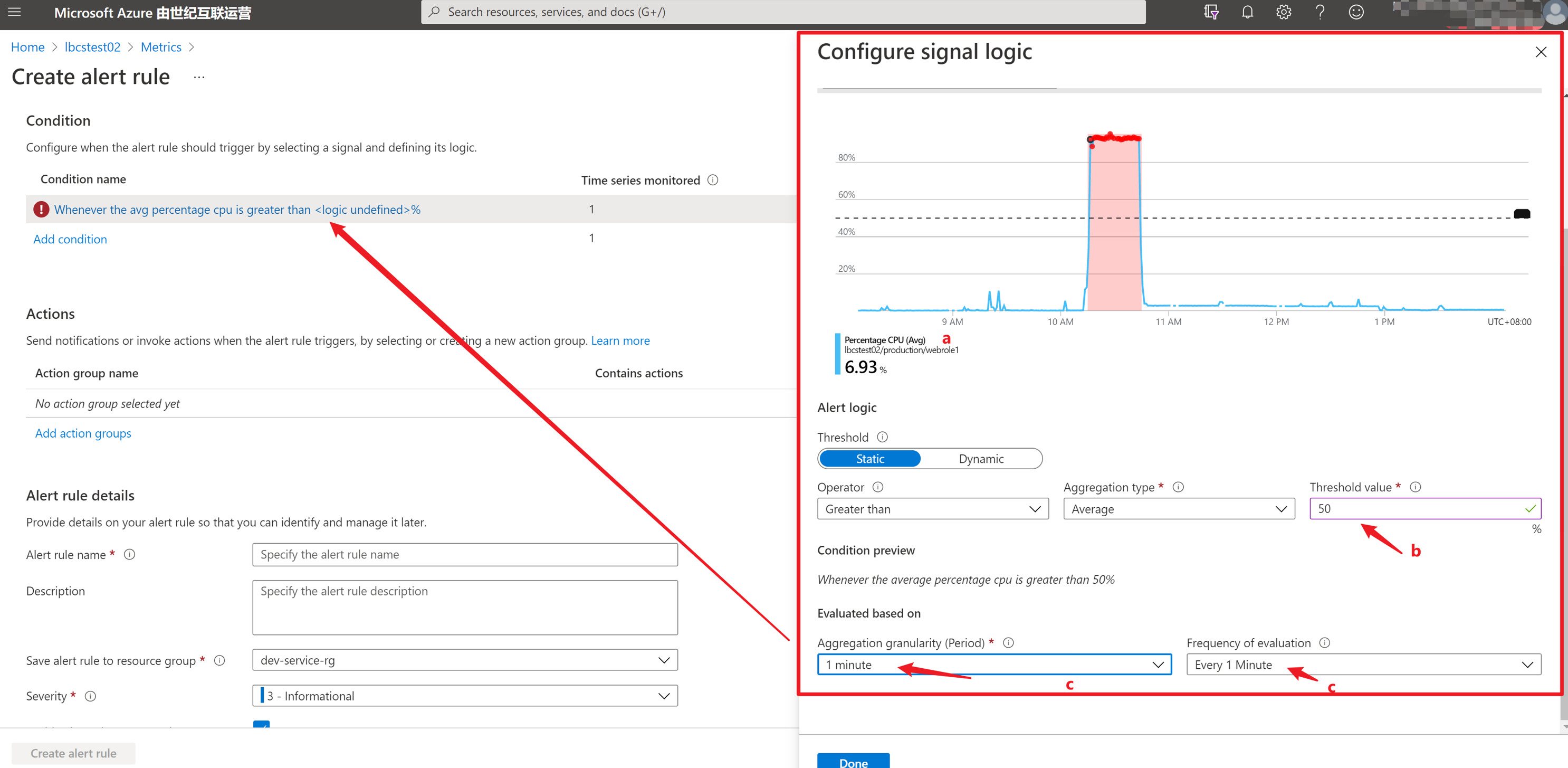The height and width of the screenshot is (768, 1568).
Task: Click the Done button
Action: coord(853,761)
